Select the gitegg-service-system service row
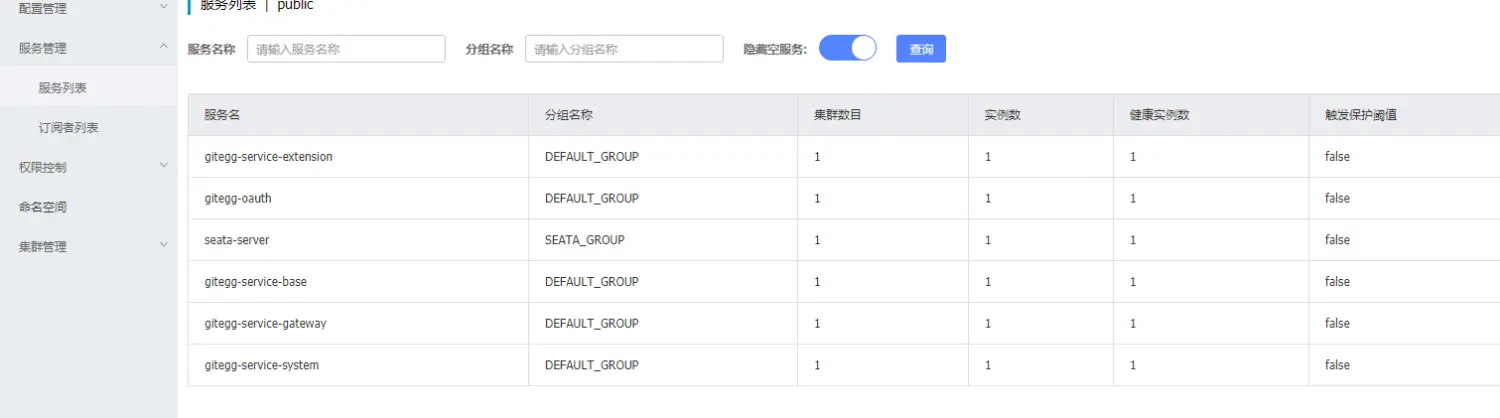1500x418 pixels. coord(261,365)
